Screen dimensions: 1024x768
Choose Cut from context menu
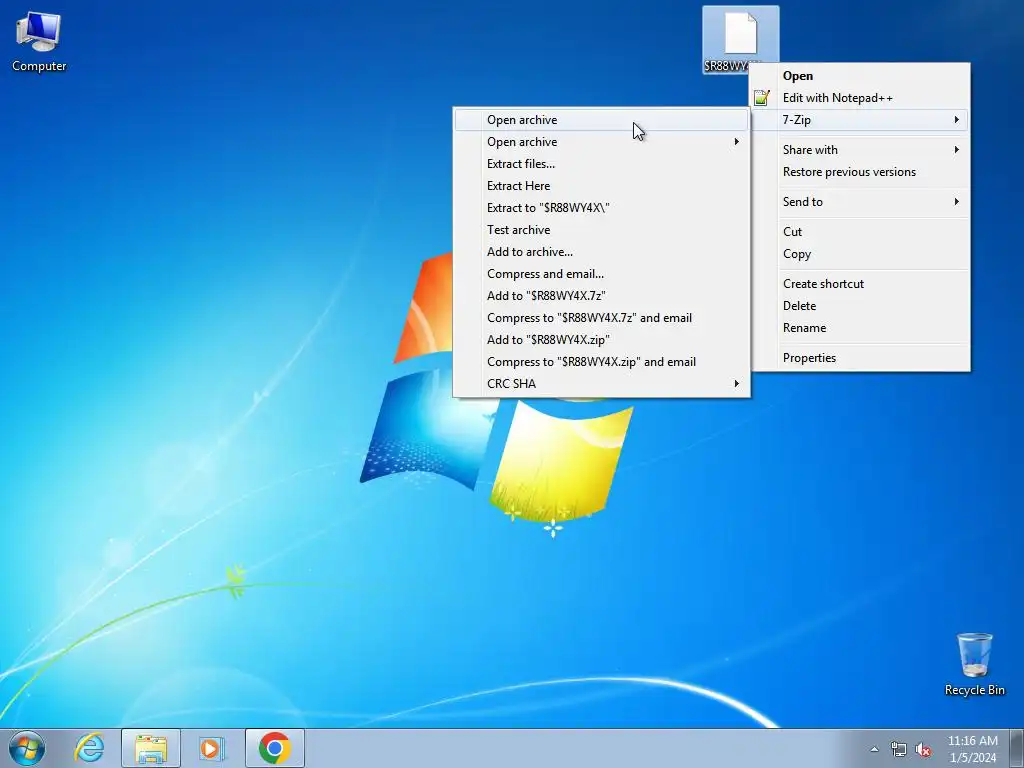tap(859, 232)
